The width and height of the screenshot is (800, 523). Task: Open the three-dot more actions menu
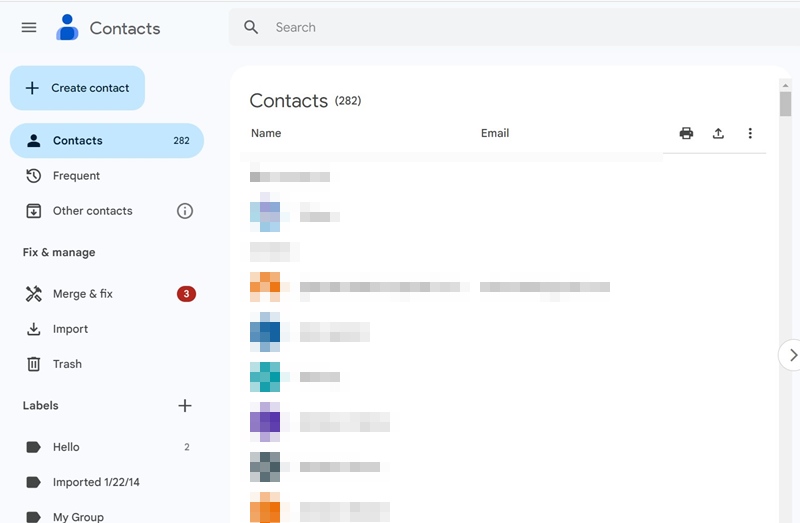[x=750, y=133]
